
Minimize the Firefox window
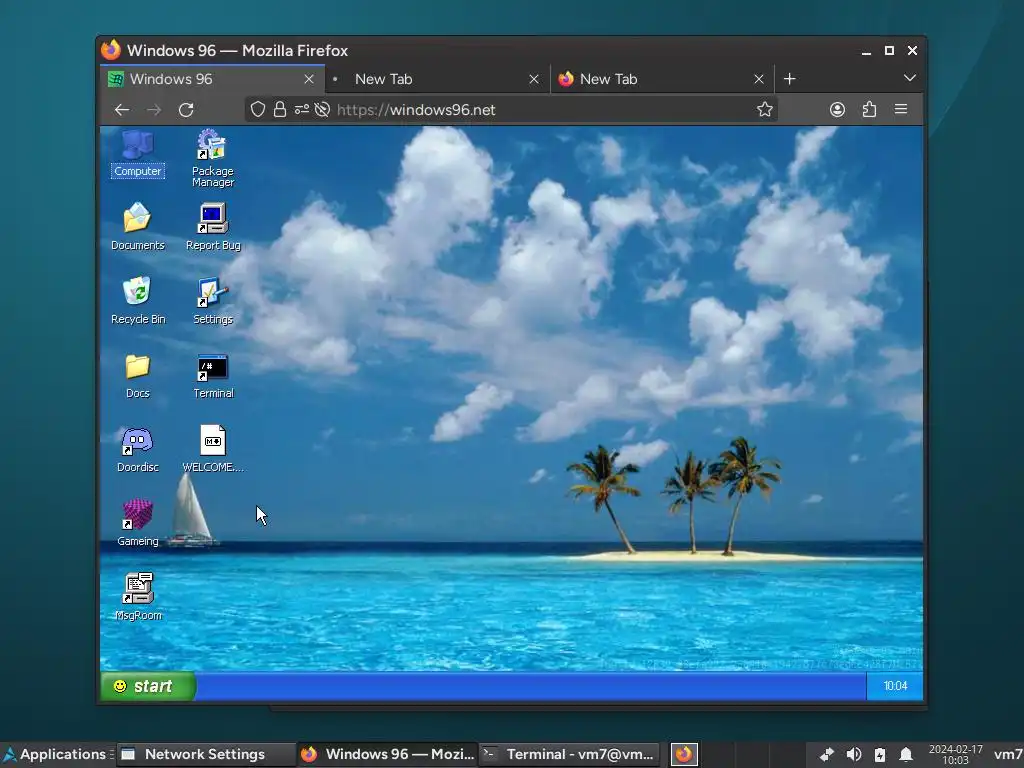pyautogui.click(x=867, y=51)
